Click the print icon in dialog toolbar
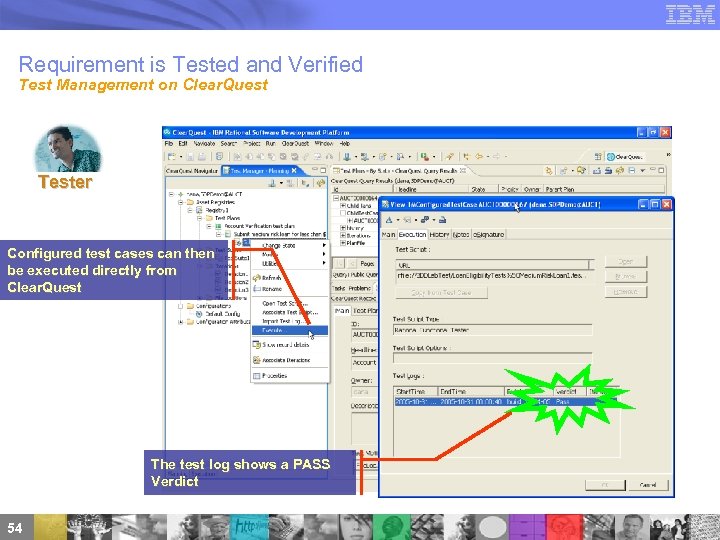Viewport: 720px width, 540px height. click(442, 220)
